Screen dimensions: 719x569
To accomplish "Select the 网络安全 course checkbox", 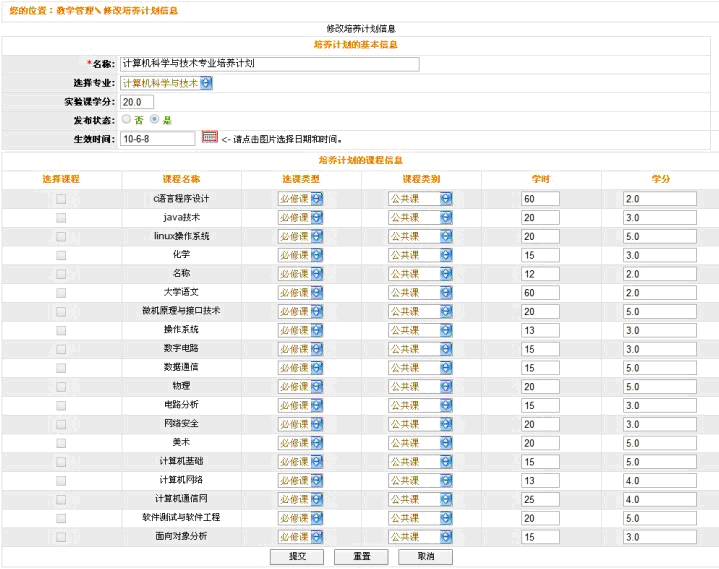I will point(61,424).
